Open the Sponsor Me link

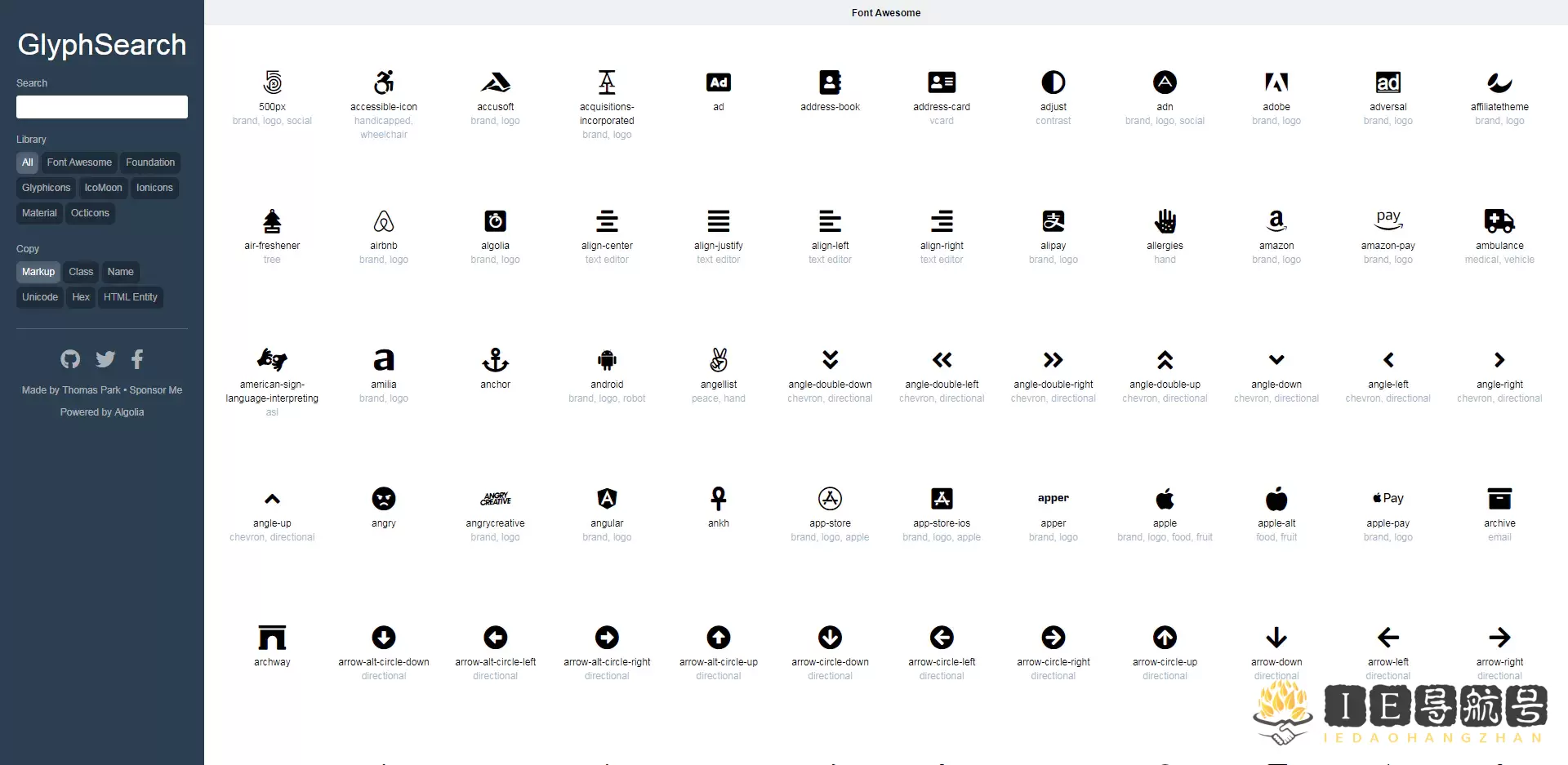157,389
